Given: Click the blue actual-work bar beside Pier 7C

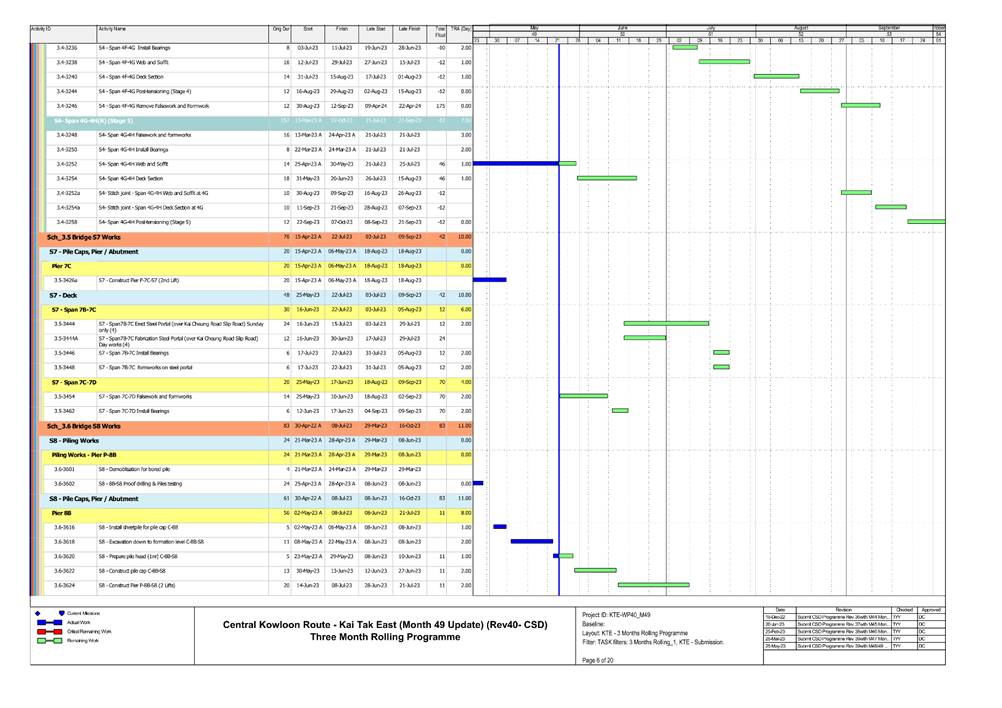Looking at the screenshot, I should [x=489, y=280].
